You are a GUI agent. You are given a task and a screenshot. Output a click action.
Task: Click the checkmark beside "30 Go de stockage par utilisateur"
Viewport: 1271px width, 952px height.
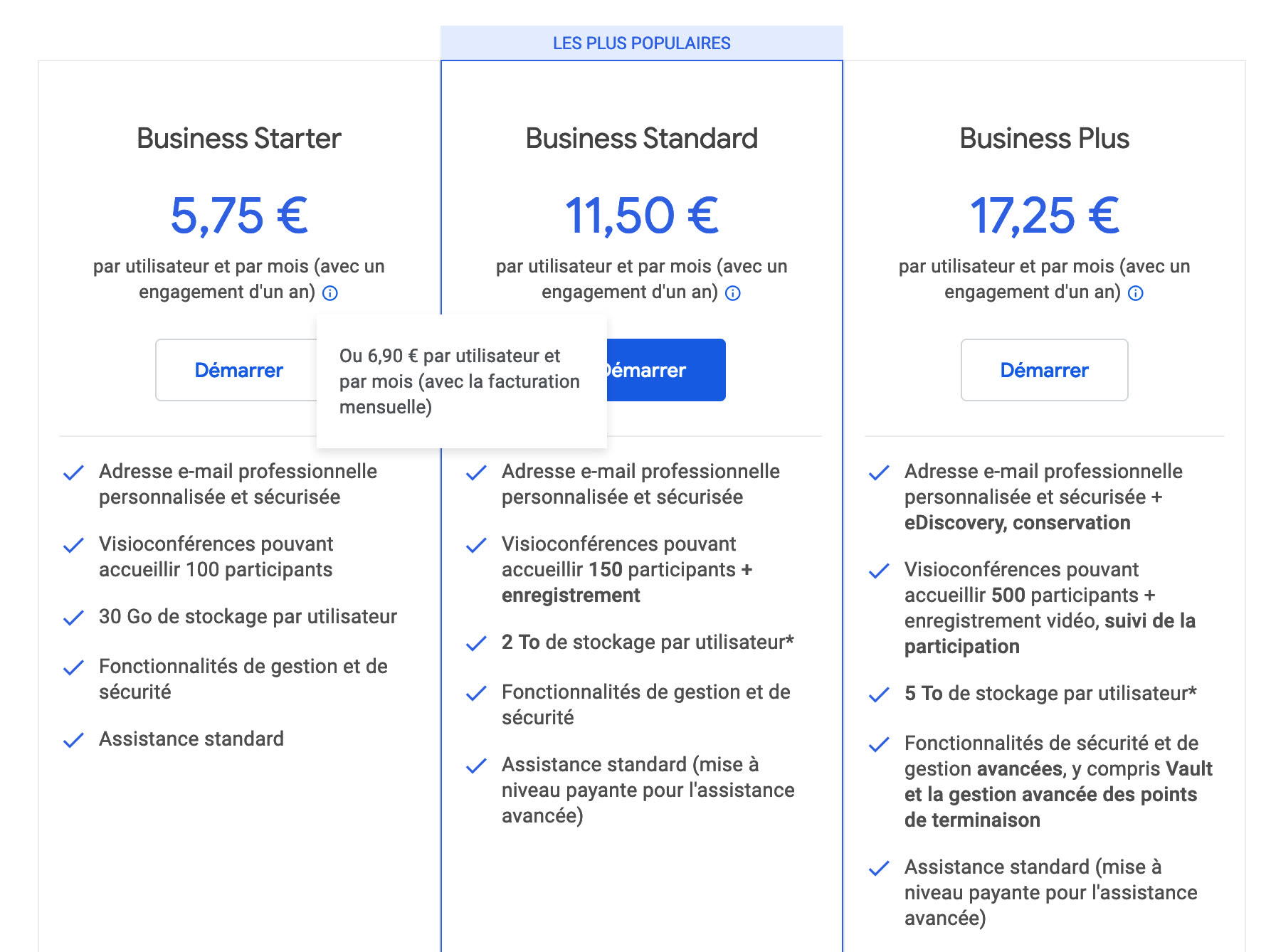(x=73, y=618)
